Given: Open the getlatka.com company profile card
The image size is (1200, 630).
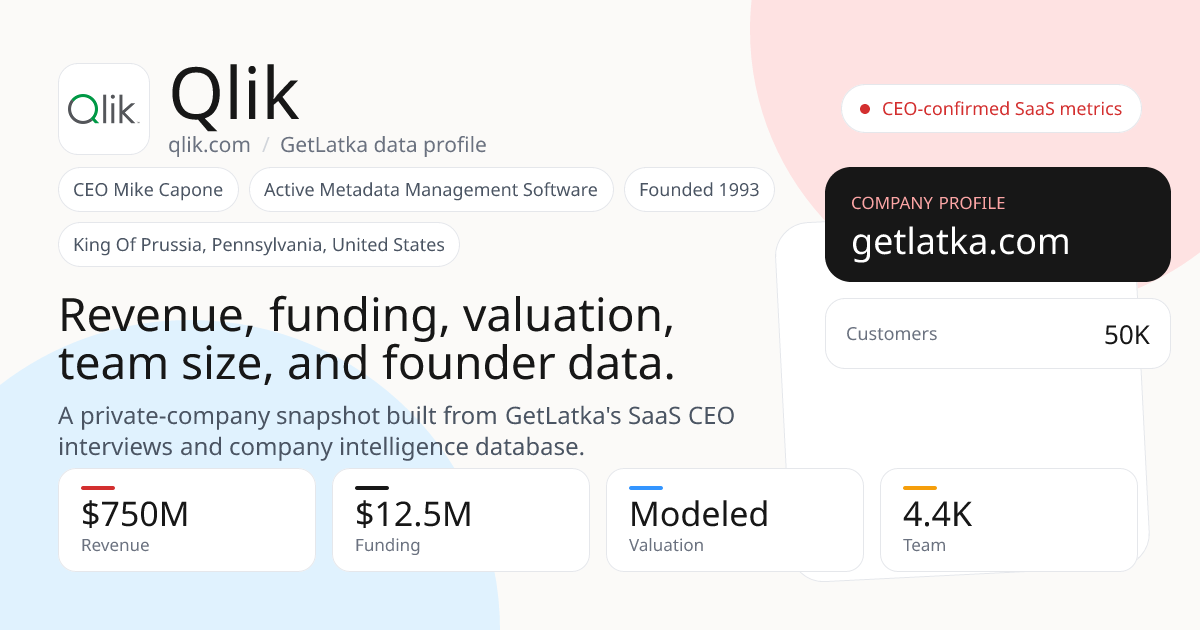Looking at the screenshot, I should pos(998,225).
